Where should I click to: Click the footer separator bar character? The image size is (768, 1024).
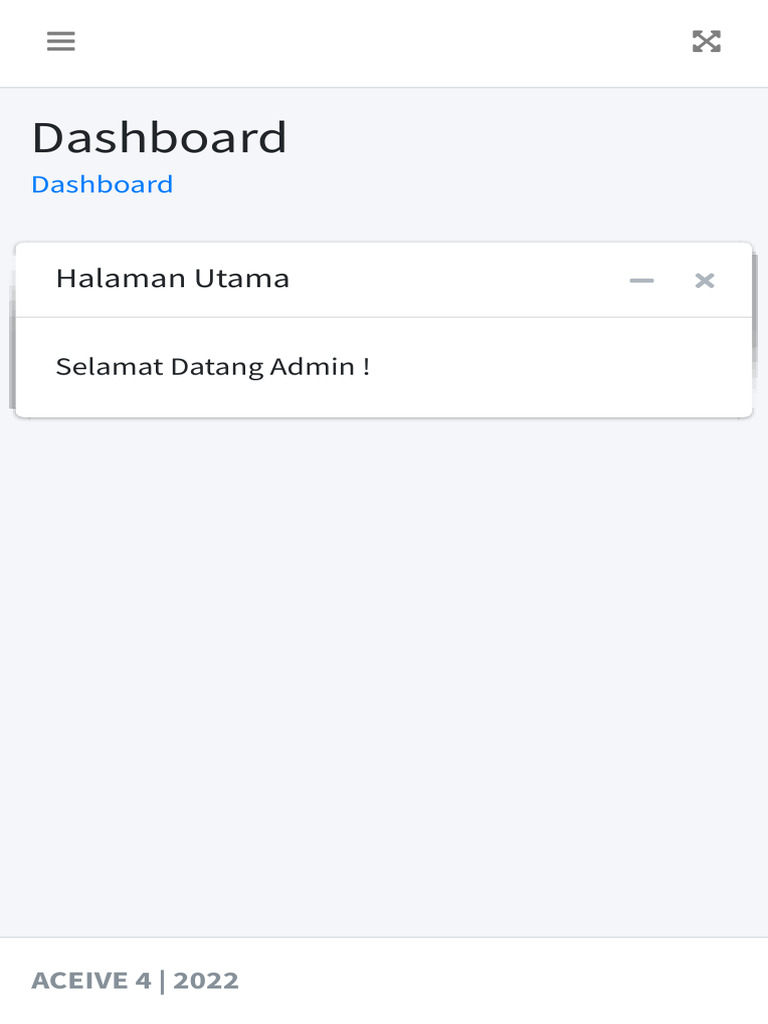tap(162, 981)
